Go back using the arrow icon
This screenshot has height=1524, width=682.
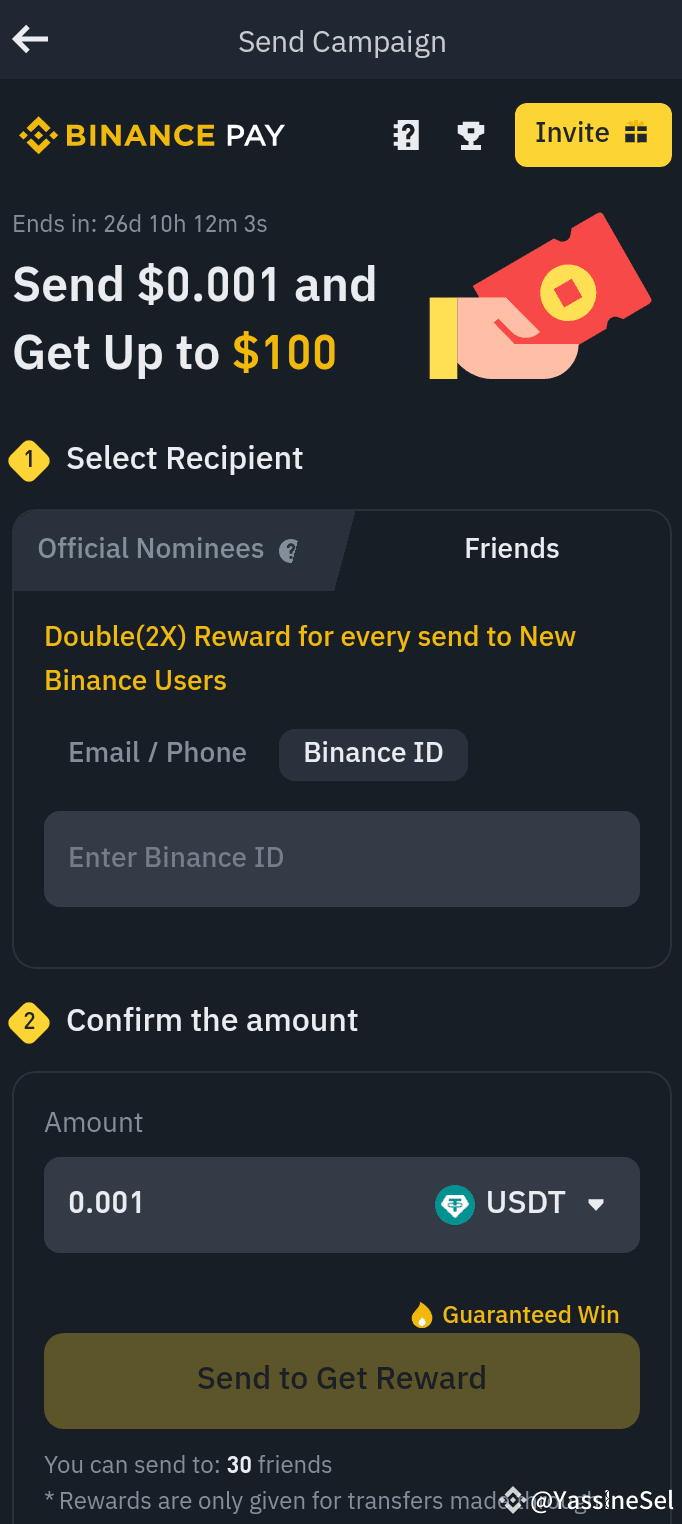[30, 40]
